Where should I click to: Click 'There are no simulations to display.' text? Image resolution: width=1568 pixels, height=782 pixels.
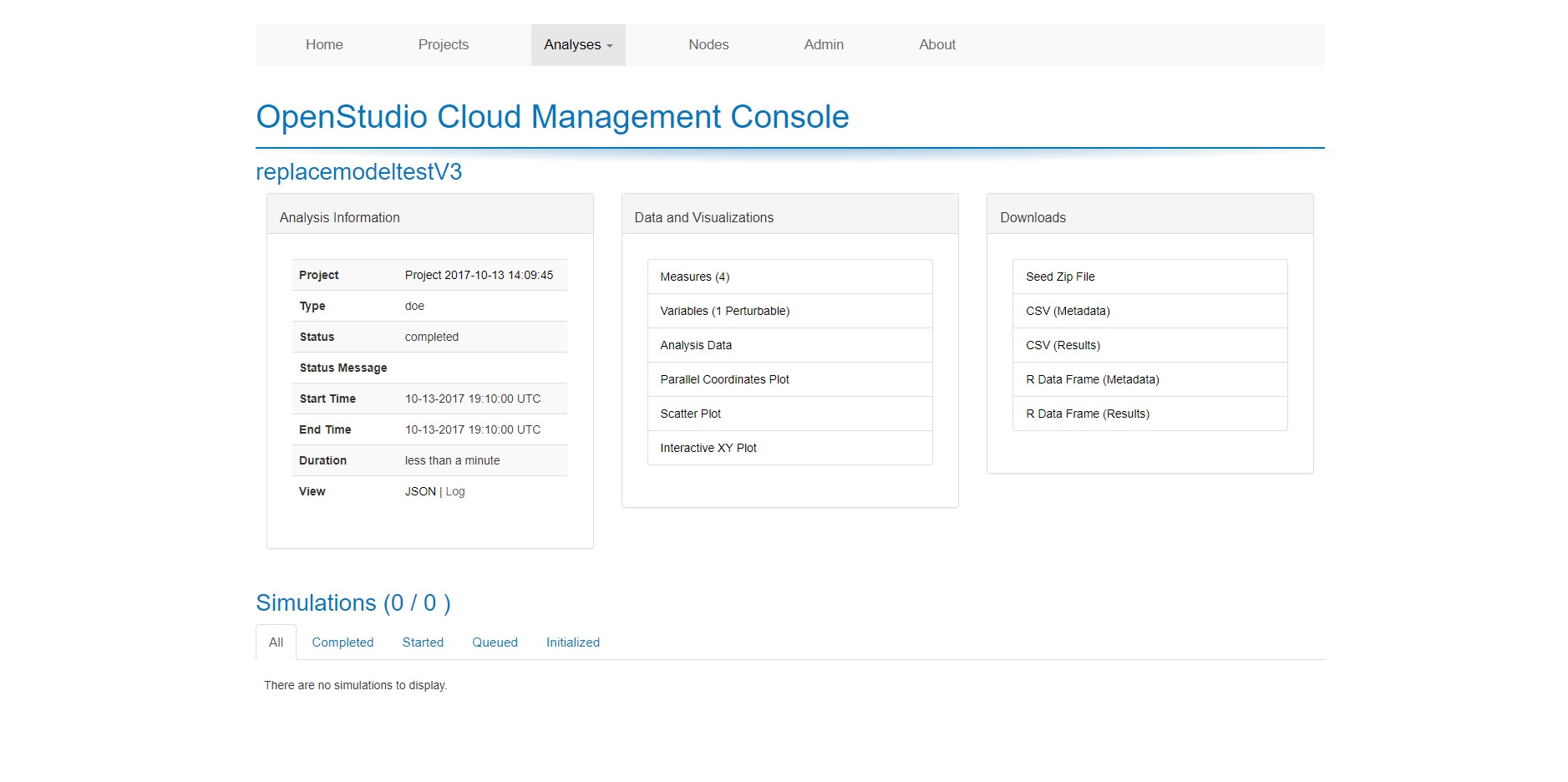coord(356,685)
